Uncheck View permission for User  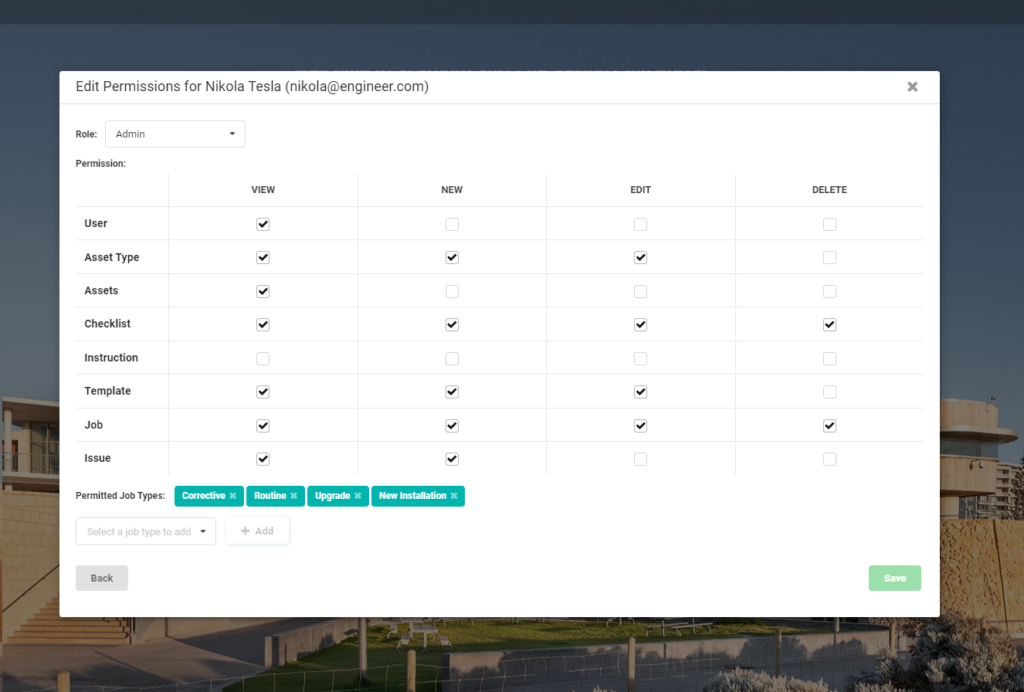[263, 224]
